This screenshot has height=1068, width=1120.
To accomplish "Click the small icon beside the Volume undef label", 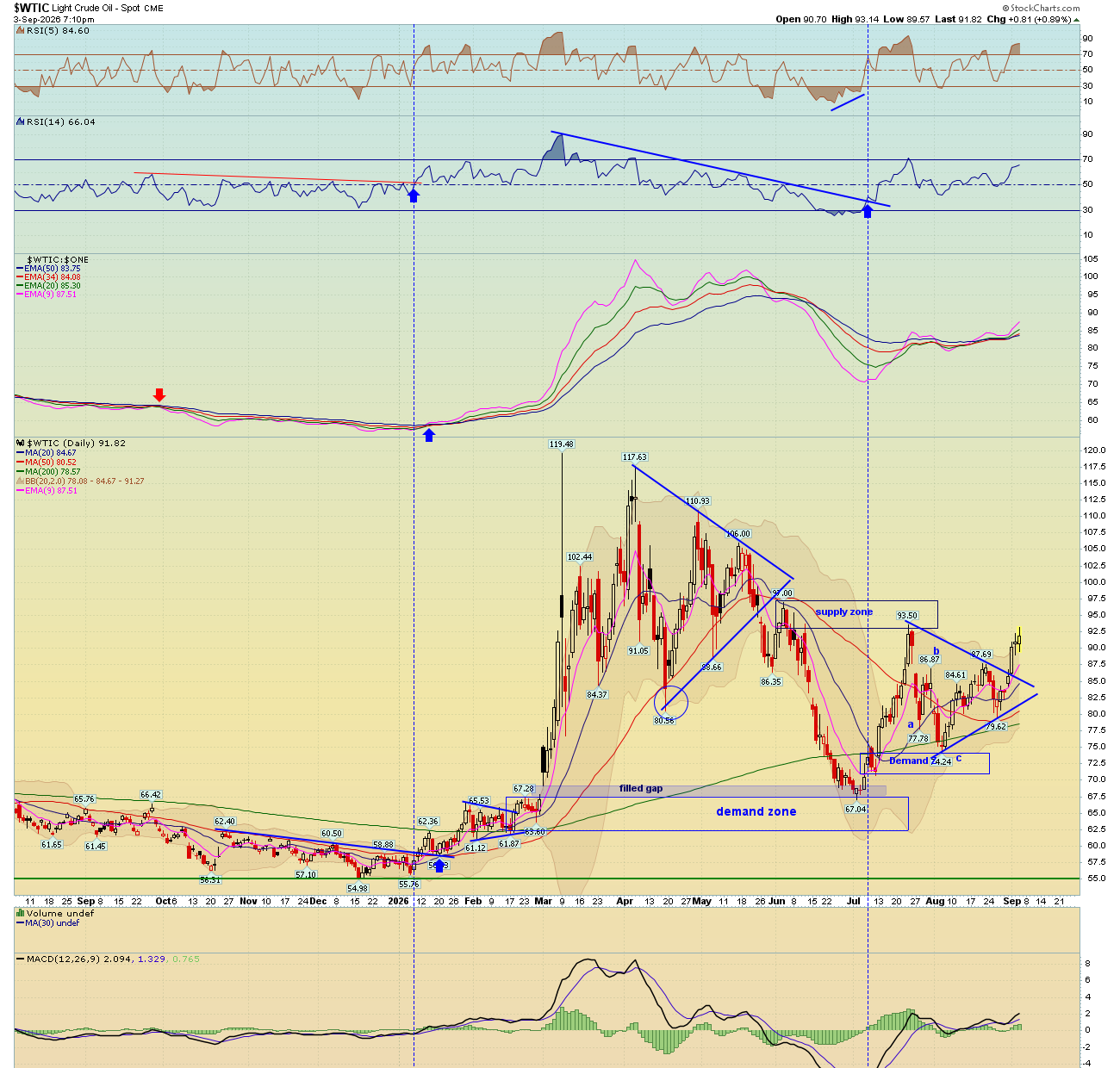I will (21, 914).
